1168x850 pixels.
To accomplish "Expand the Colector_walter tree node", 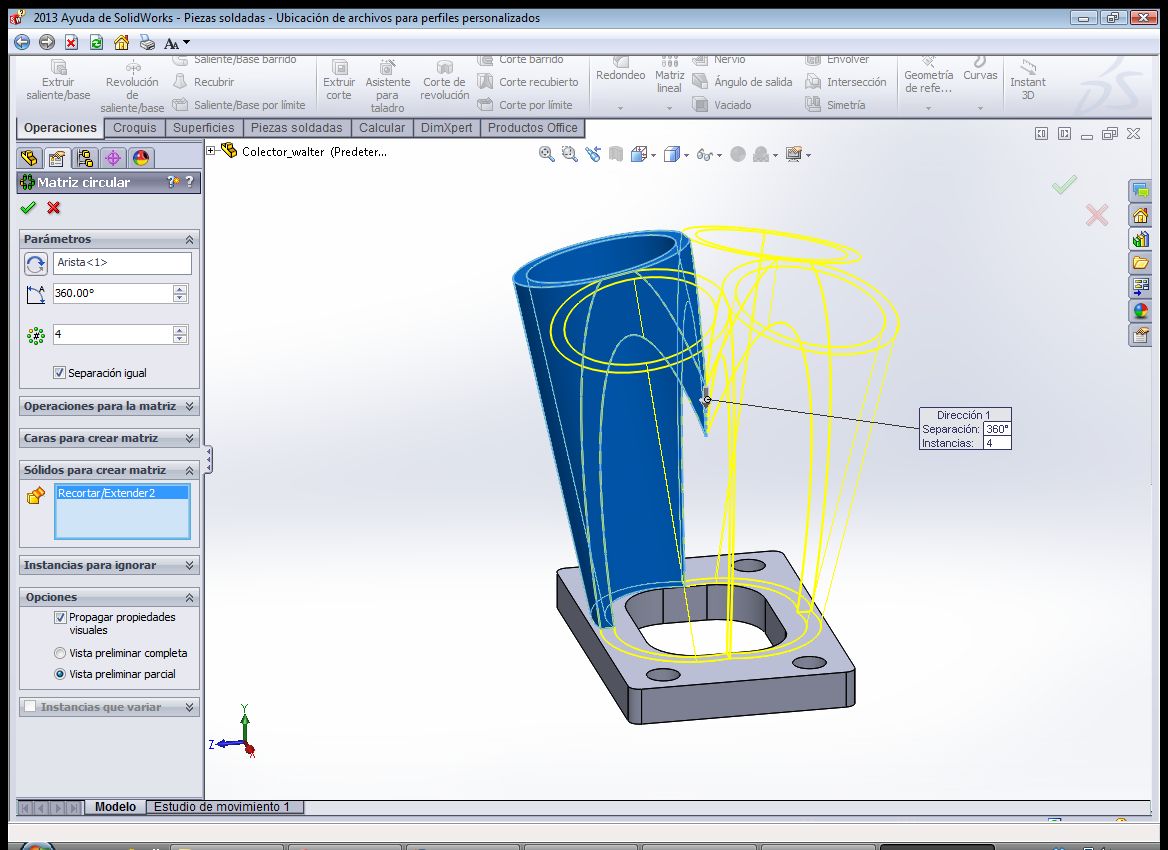I will (x=211, y=151).
